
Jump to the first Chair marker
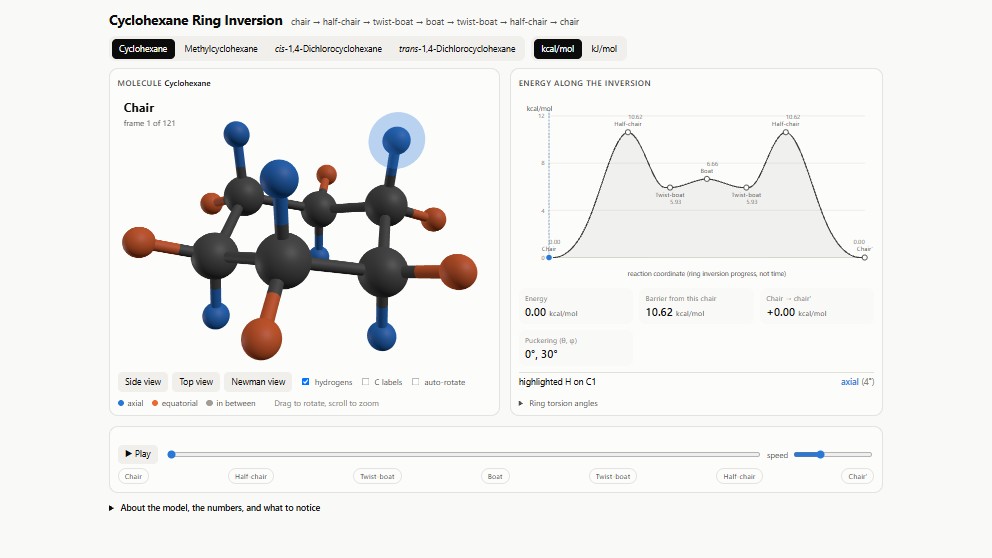point(133,476)
